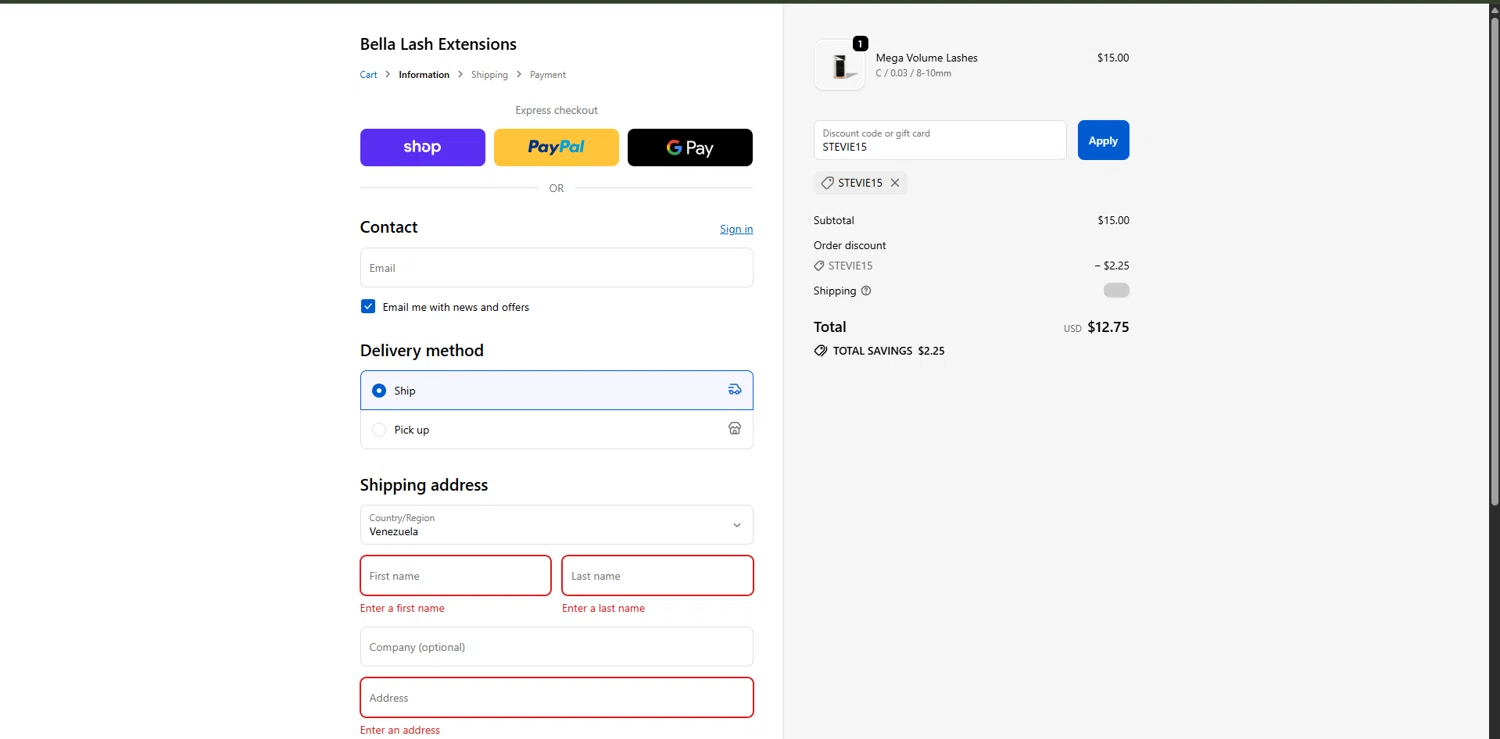Click the − $2.25 discount amount
1500x739 pixels.
pos(1112,266)
